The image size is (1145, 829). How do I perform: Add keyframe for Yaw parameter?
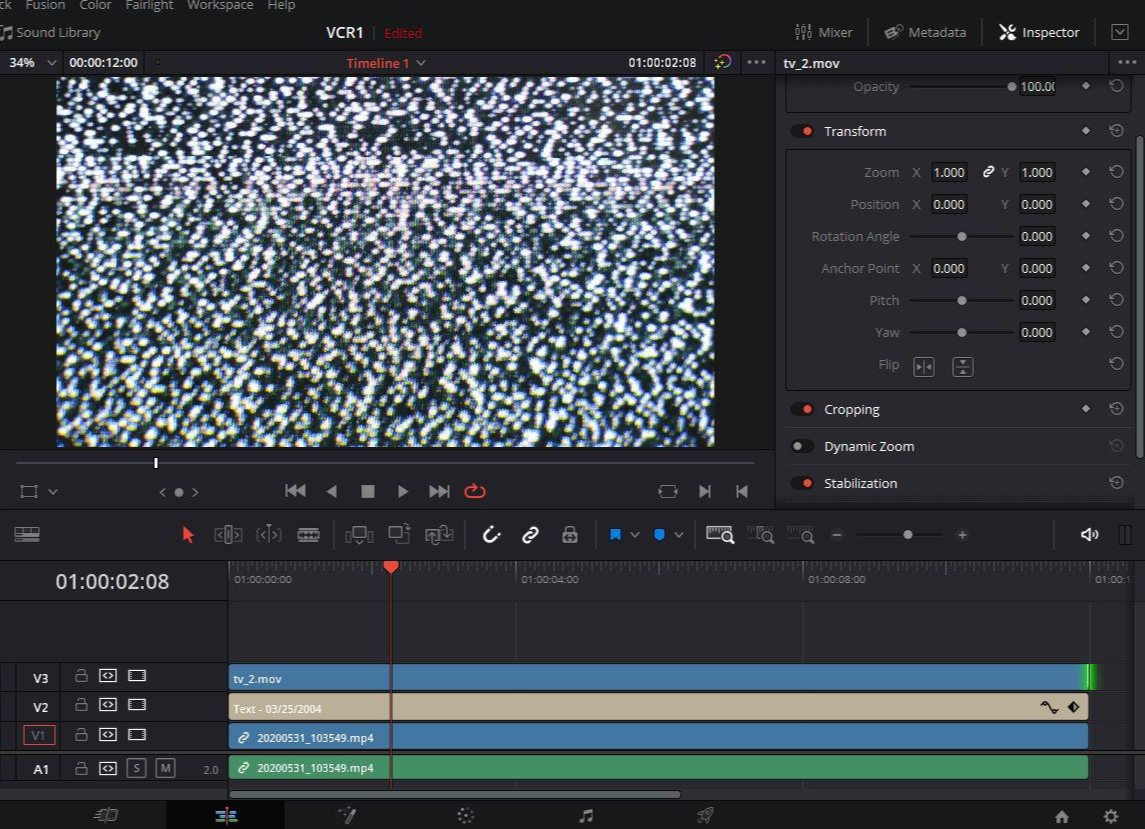[1085, 332]
